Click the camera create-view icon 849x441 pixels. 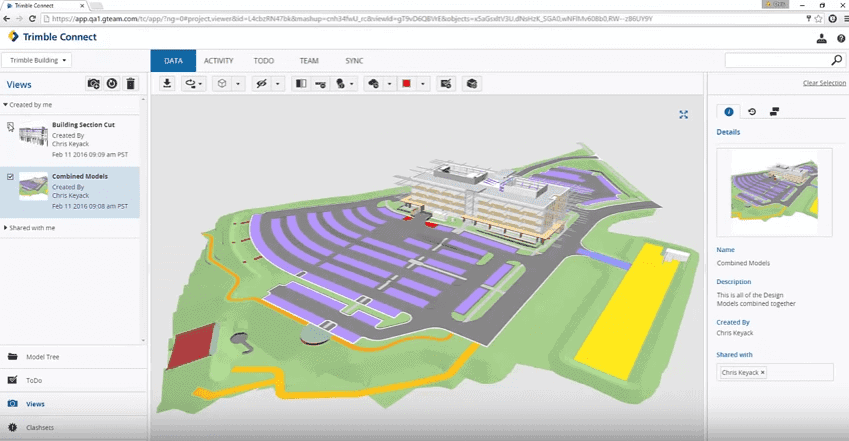[x=94, y=83]
